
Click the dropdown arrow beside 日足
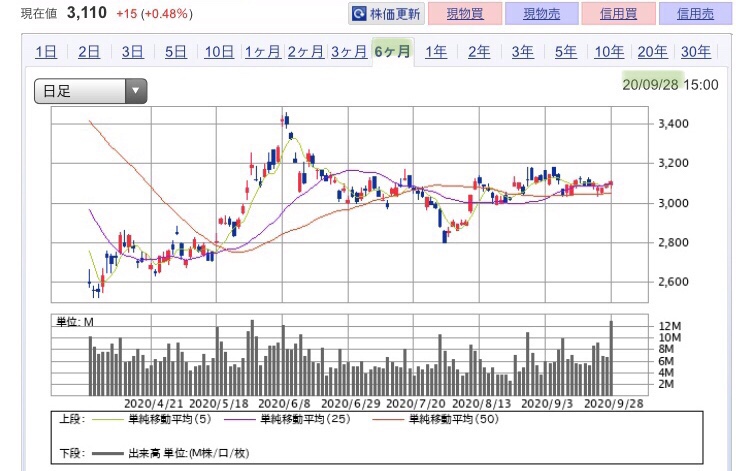coord(136,91)
